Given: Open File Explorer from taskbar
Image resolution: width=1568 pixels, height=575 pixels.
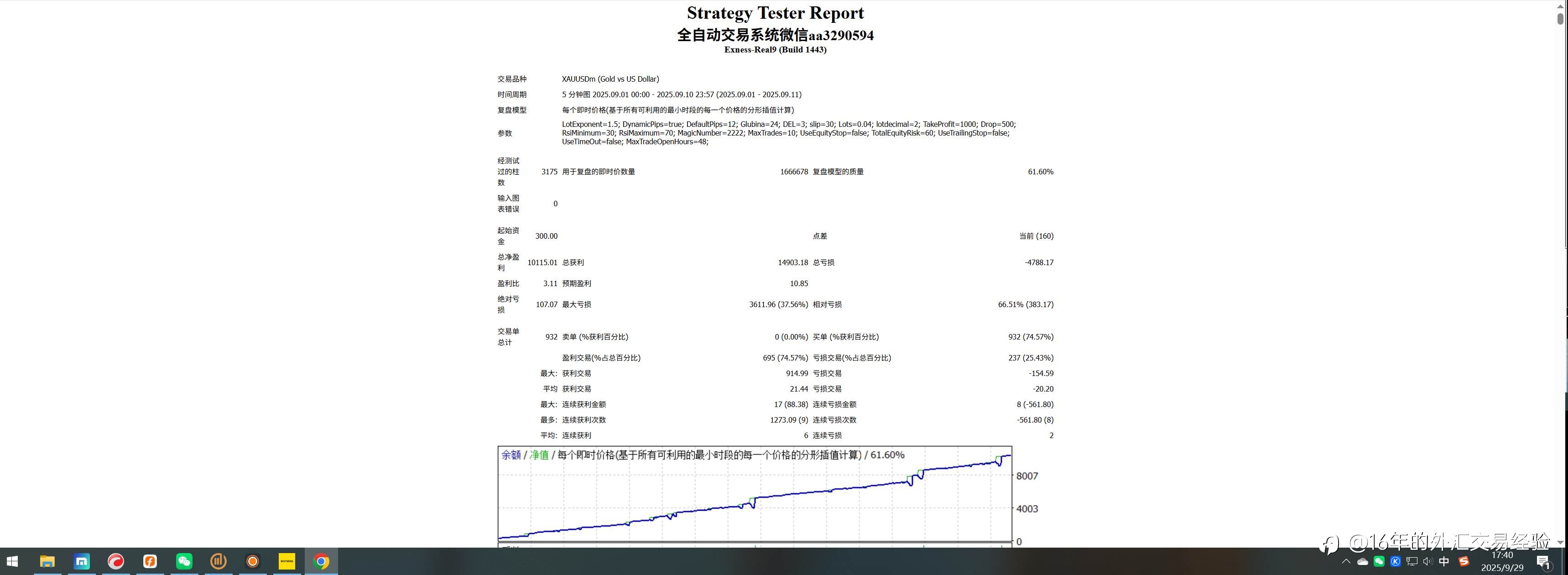Looking at the screenshot, I should pyautogui.click(x=47, y=561).
